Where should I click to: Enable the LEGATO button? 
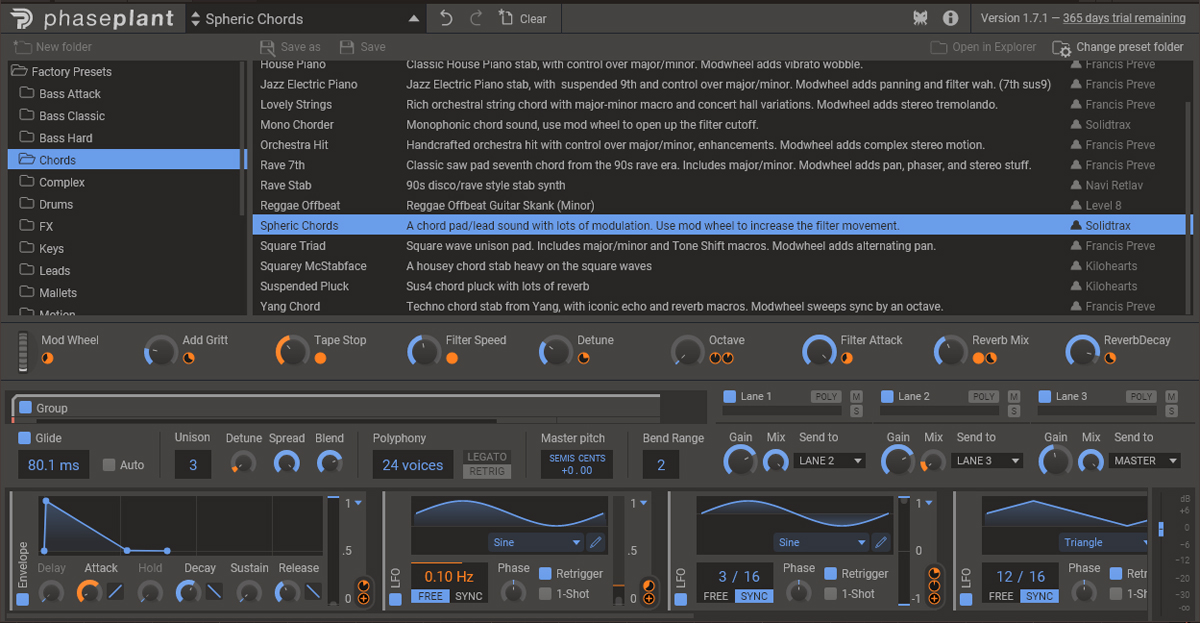click(488, 457)
